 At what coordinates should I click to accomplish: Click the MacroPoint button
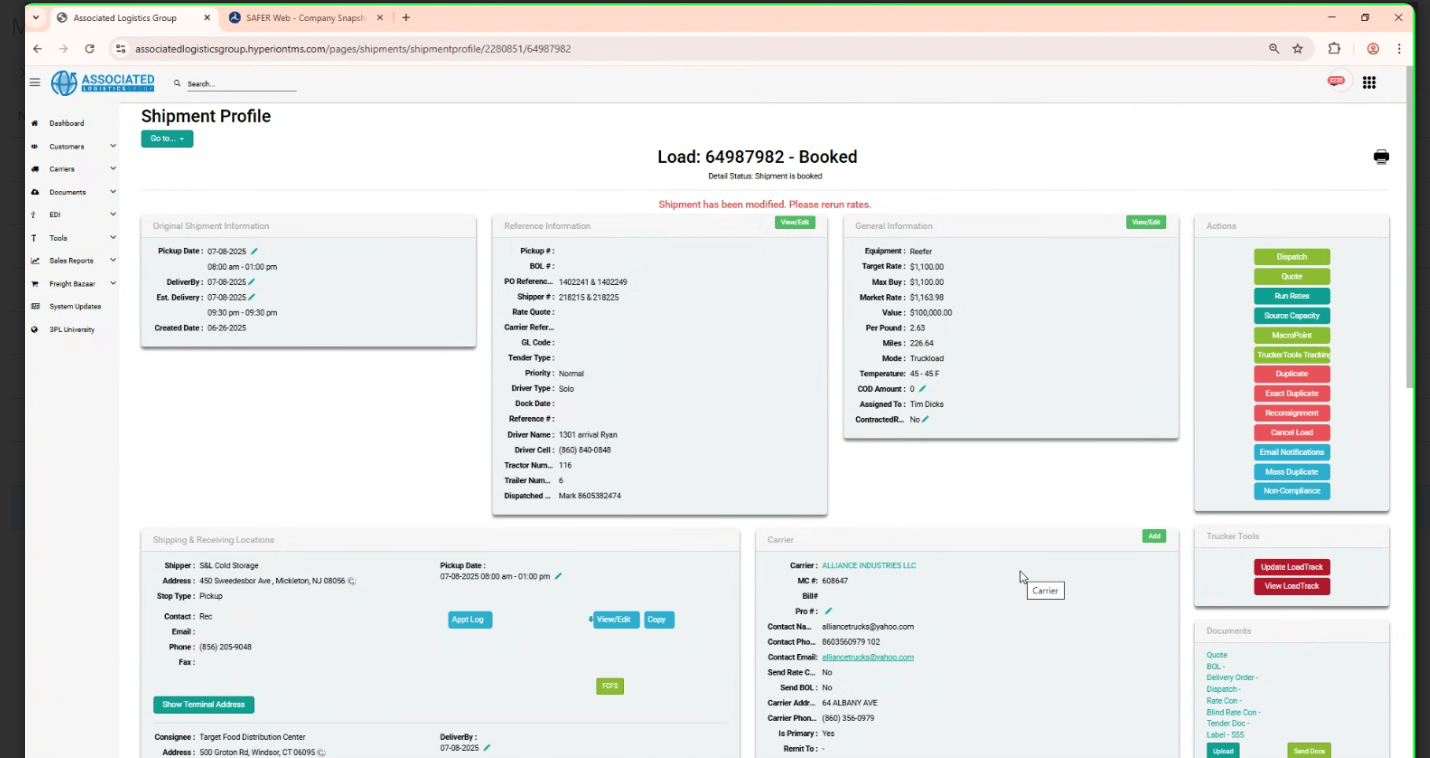click(x=1292, y=335)
